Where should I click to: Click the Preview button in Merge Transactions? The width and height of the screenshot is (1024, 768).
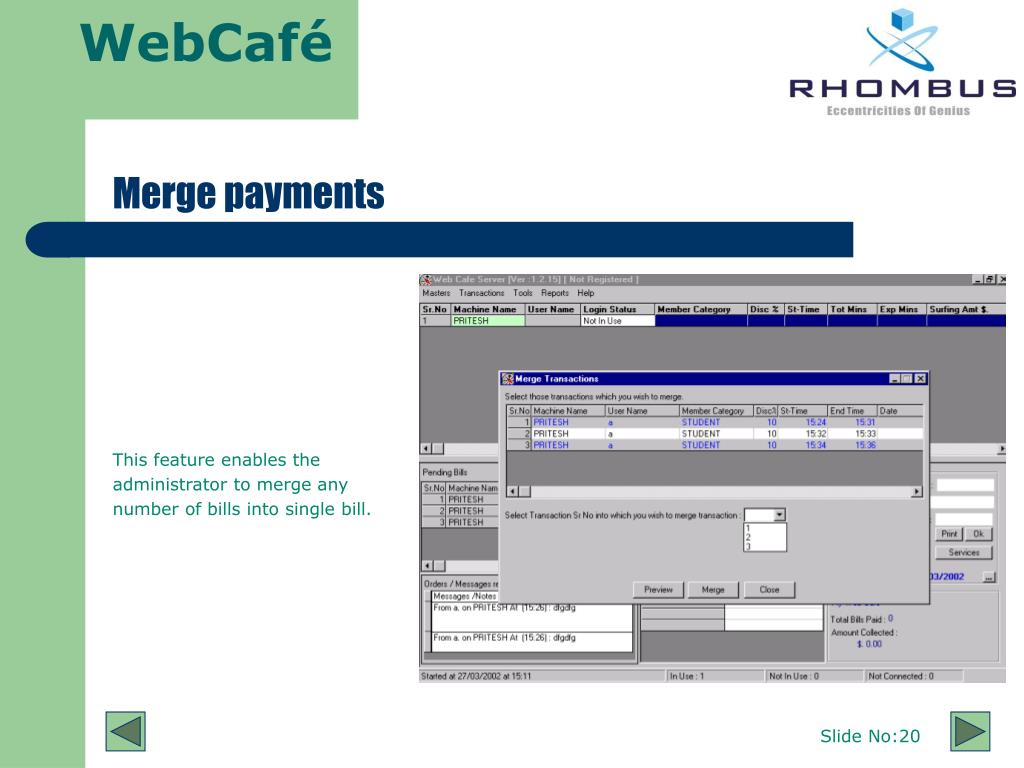[658, 590]
